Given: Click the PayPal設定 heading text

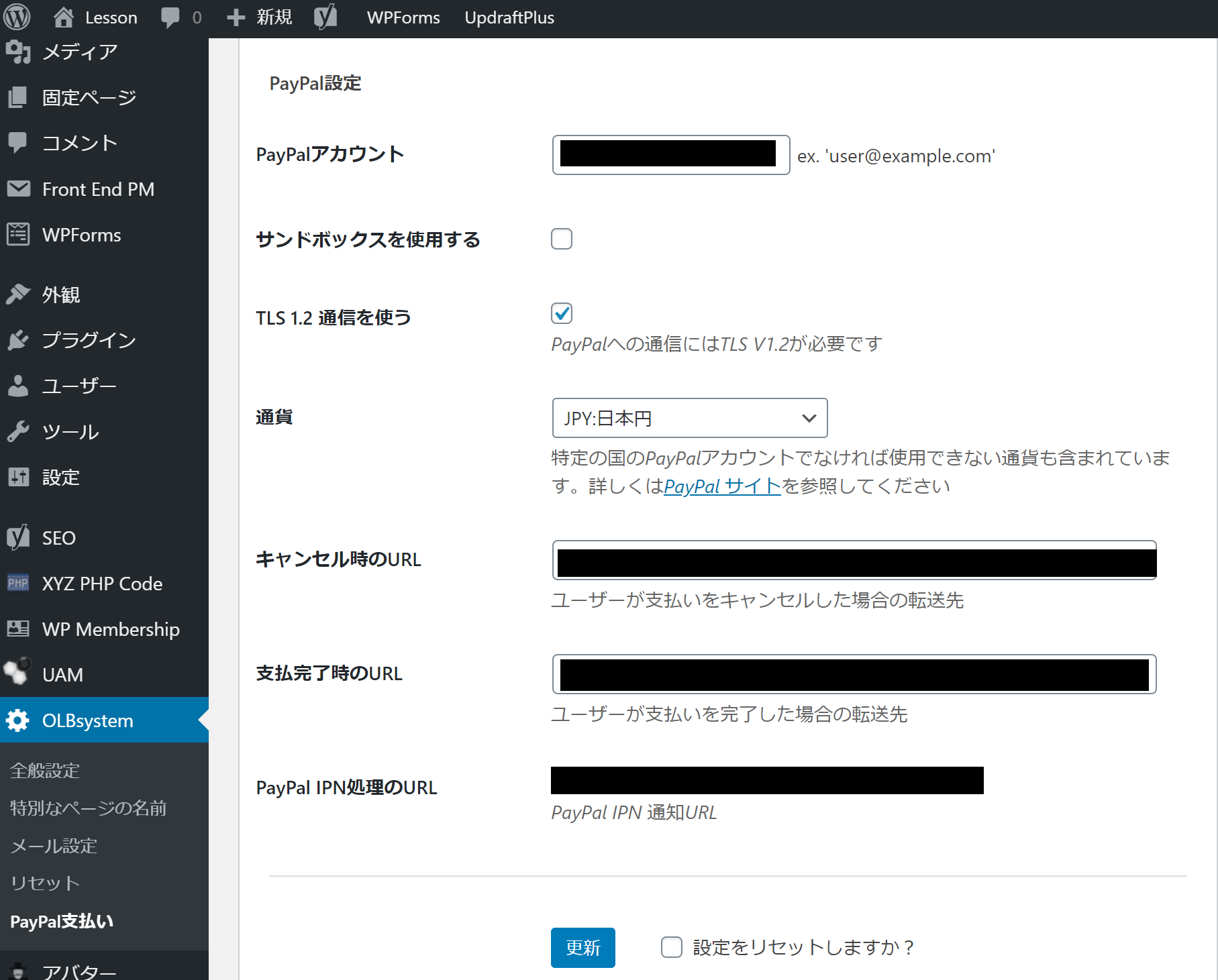Looking at the screenshot, I should click(315, 83).
